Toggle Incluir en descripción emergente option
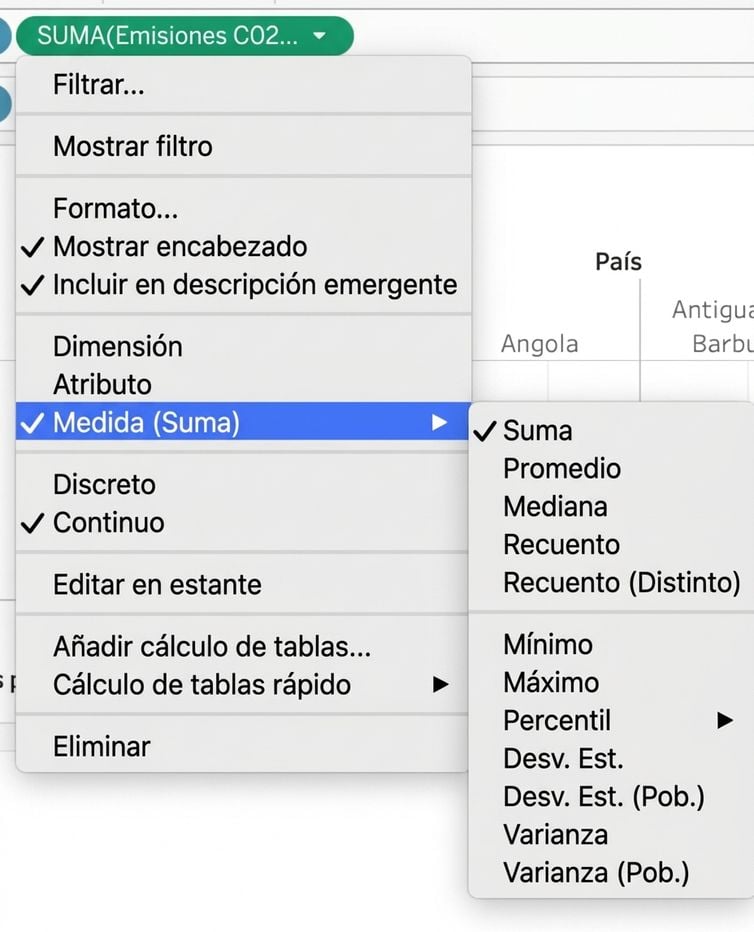Viewport: 754px width, 932px height. 243,284
